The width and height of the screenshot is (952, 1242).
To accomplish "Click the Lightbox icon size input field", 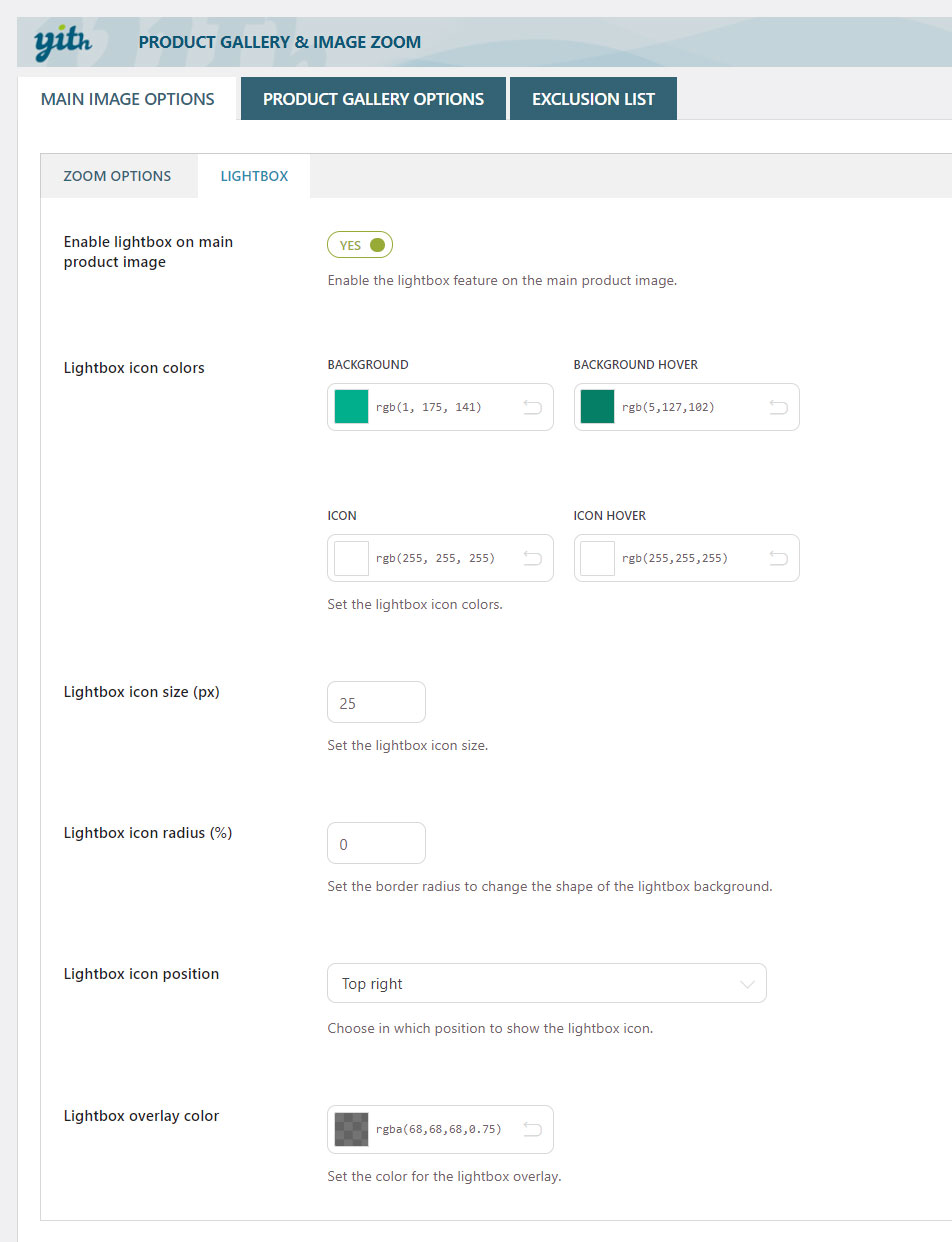I will (376, 703).
